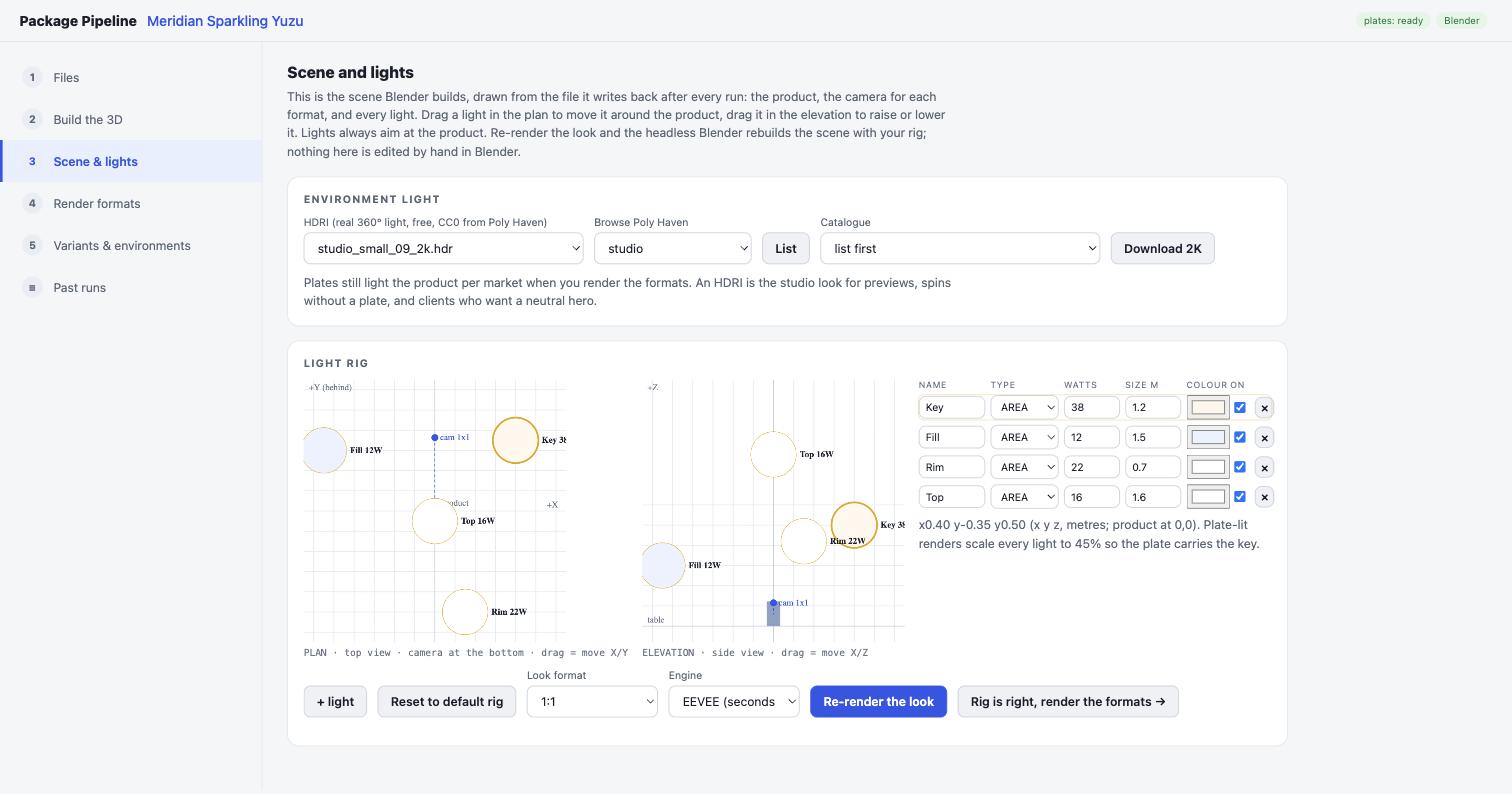Turn off the Top light checkbox
The width and height of the screenshot is (1512, 794).
click(1240, 497)
